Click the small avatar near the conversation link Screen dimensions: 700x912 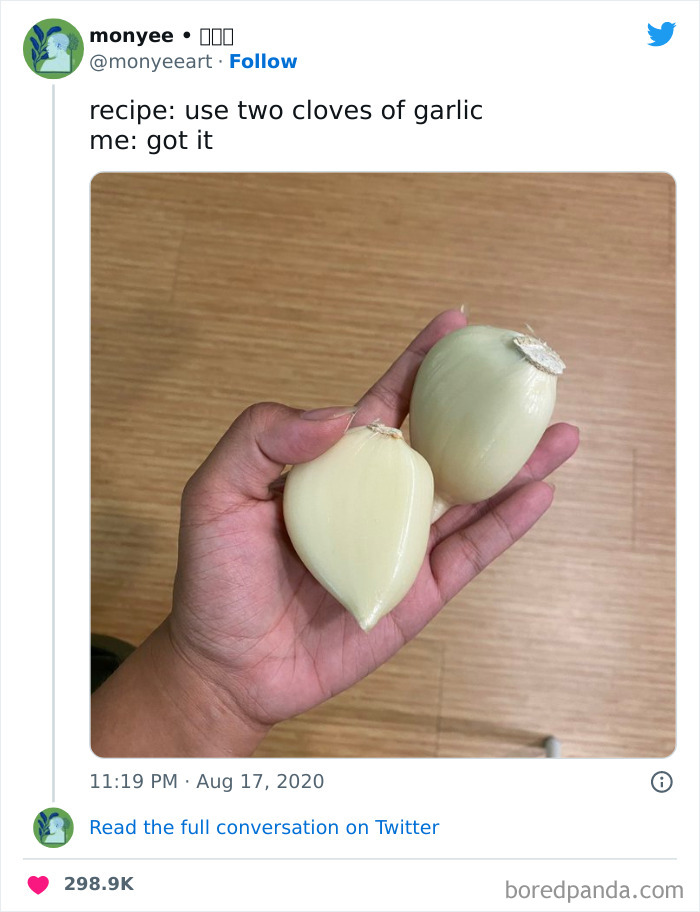point(52,827)
